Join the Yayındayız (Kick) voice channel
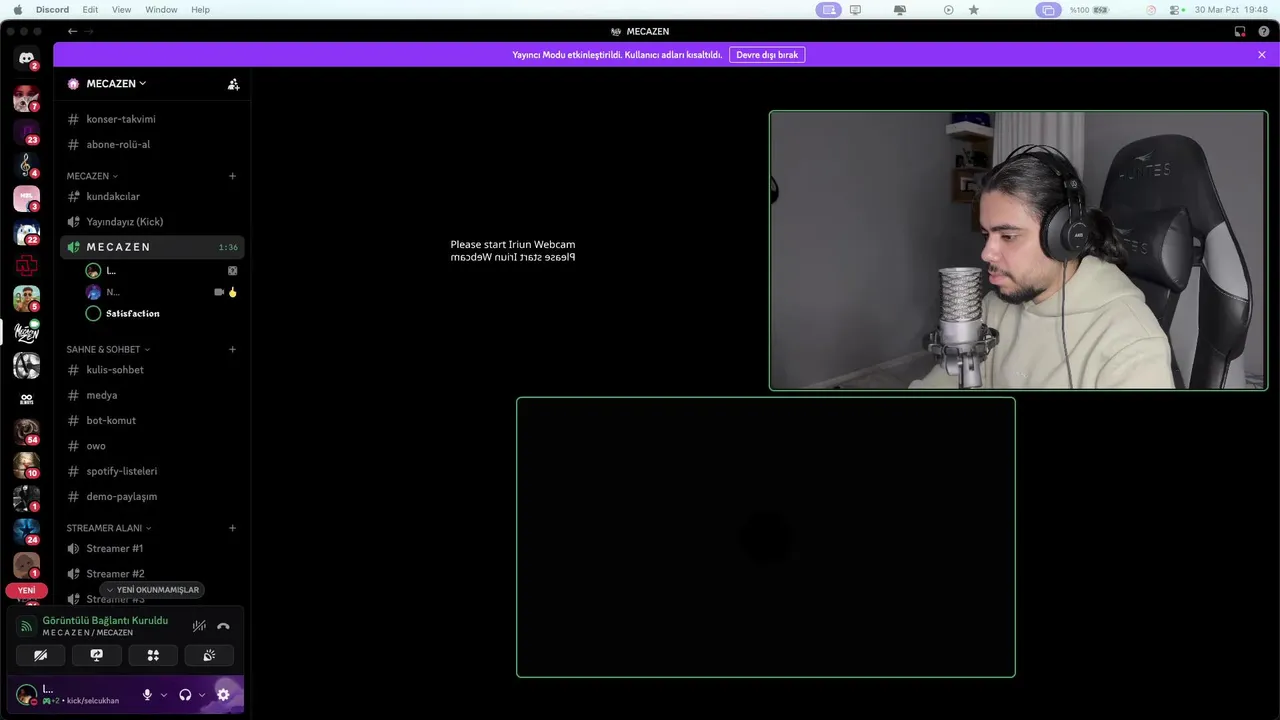The height and width of the screenshot is (720, 1280). tap(152, 222)
